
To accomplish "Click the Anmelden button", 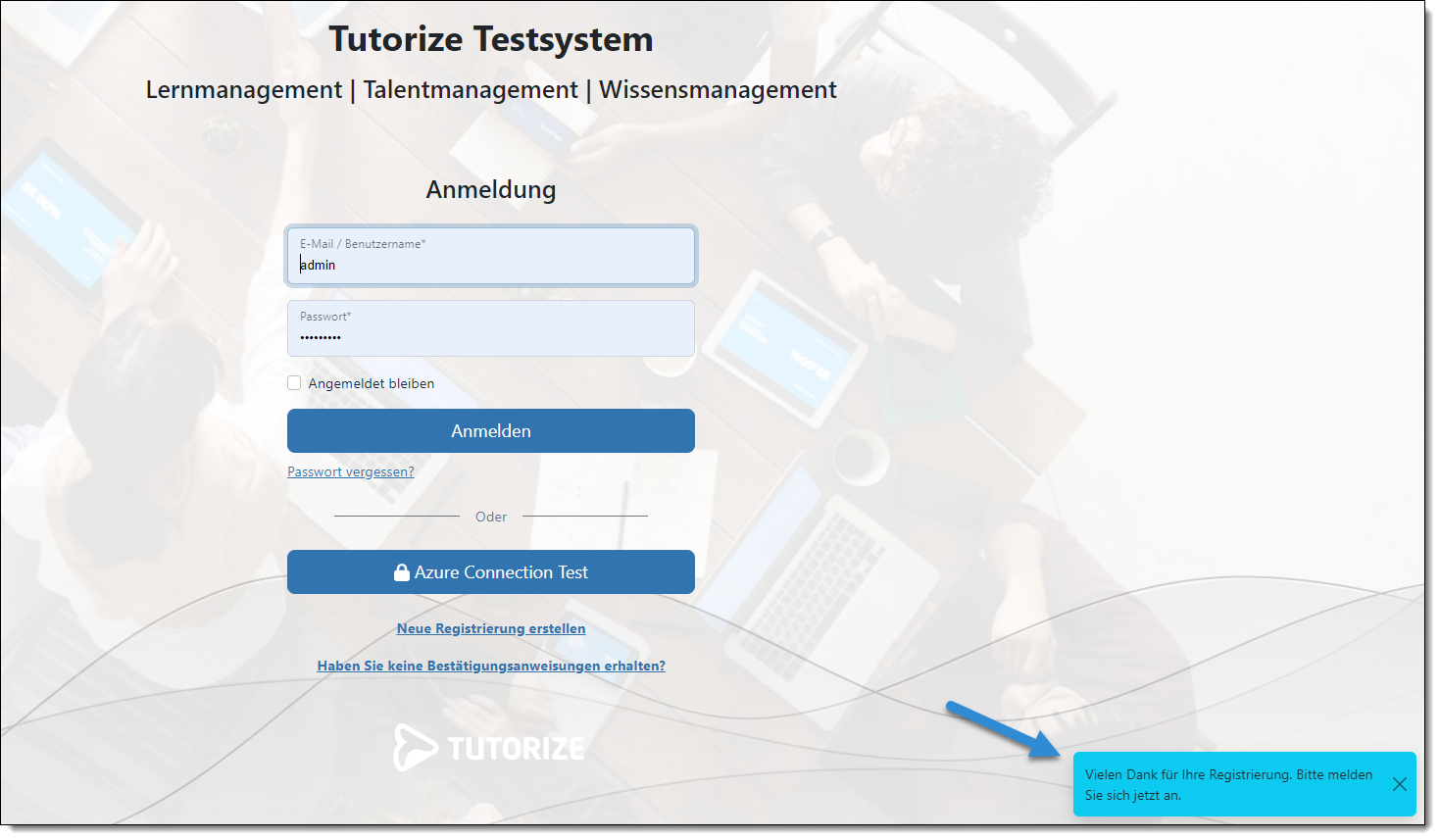I will tap(490, 430).
